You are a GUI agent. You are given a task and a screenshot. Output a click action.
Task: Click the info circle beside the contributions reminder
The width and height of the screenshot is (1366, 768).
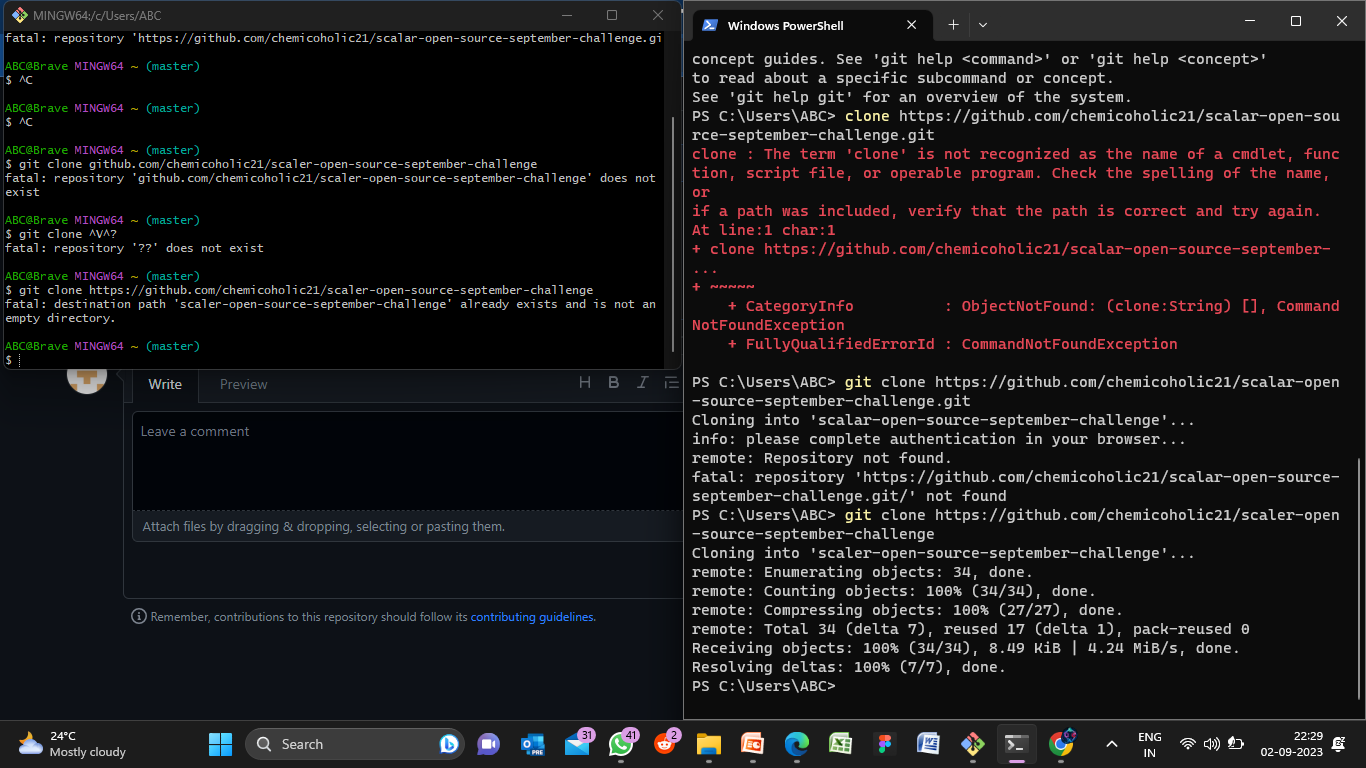138,616
